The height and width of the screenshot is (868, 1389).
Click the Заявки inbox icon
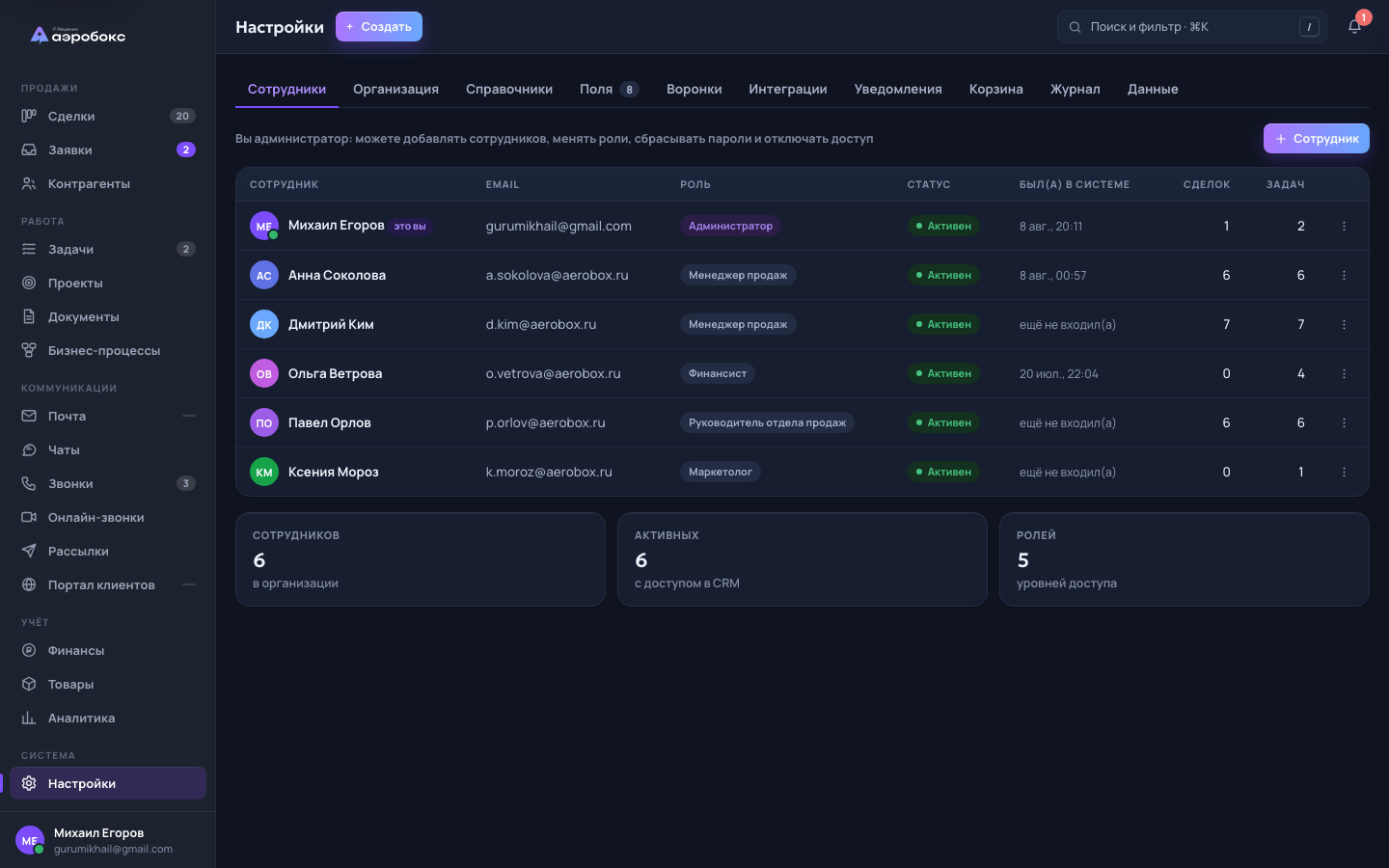[x=29, y=149]
